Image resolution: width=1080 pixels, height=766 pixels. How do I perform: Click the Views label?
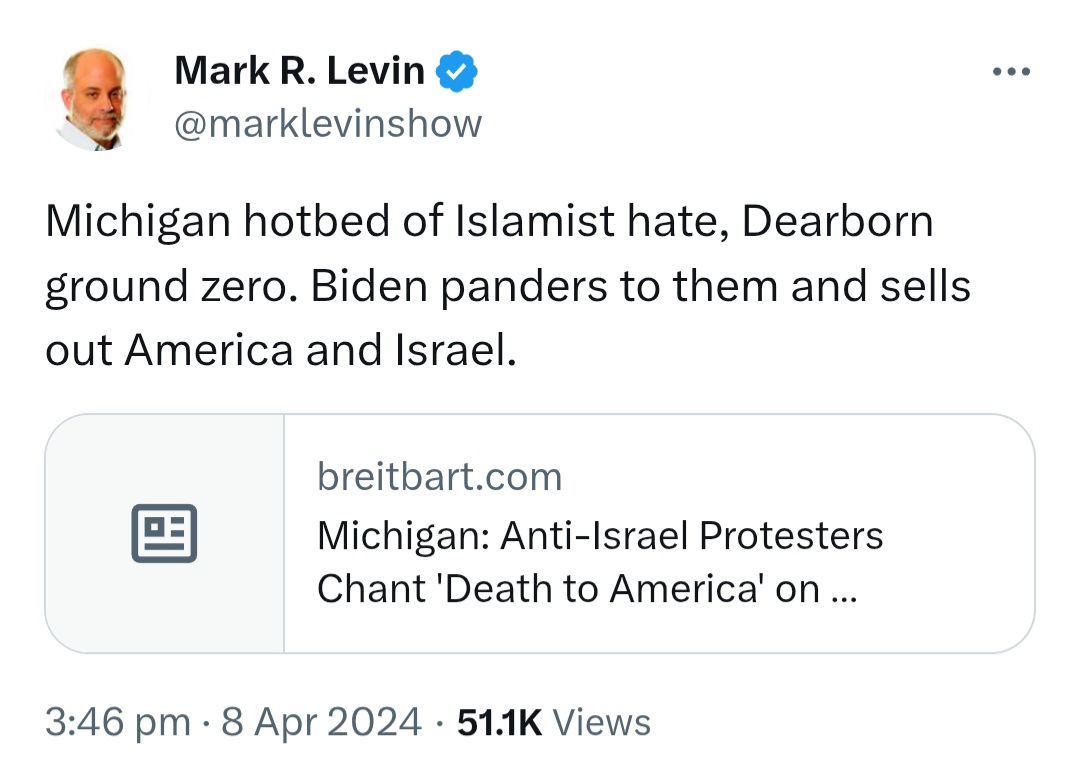click(601, 722)
